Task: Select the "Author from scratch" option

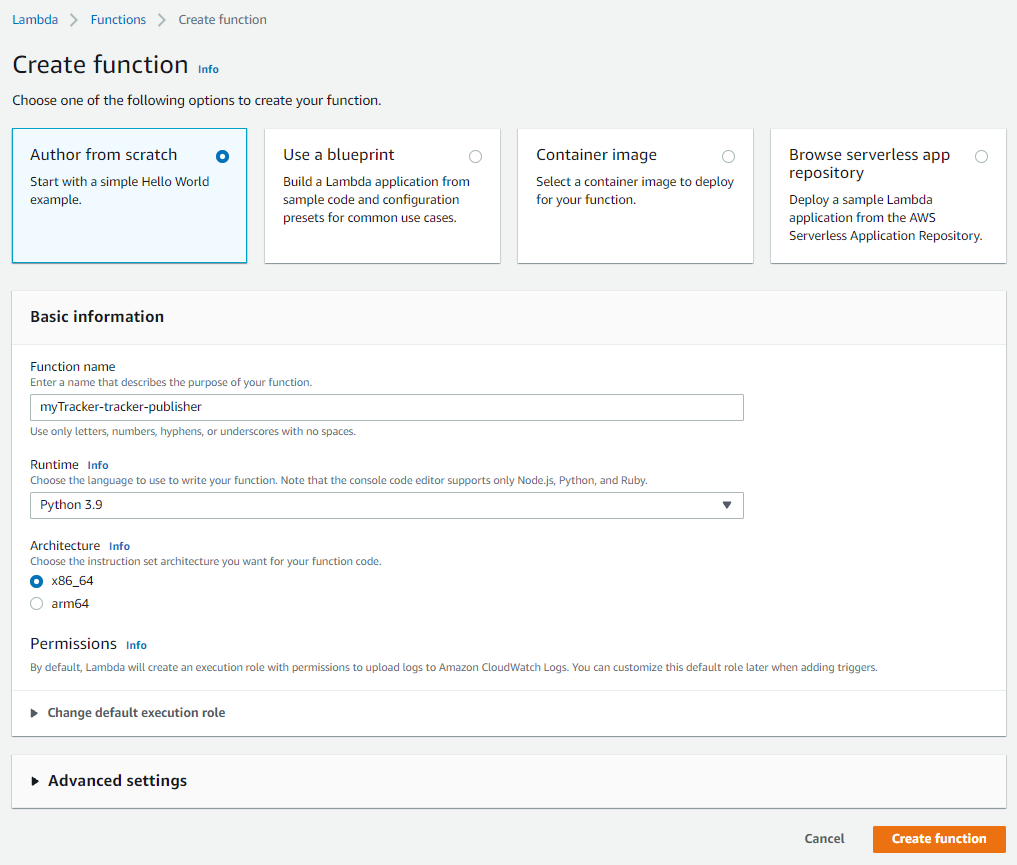Action: (x=222, y=156)
